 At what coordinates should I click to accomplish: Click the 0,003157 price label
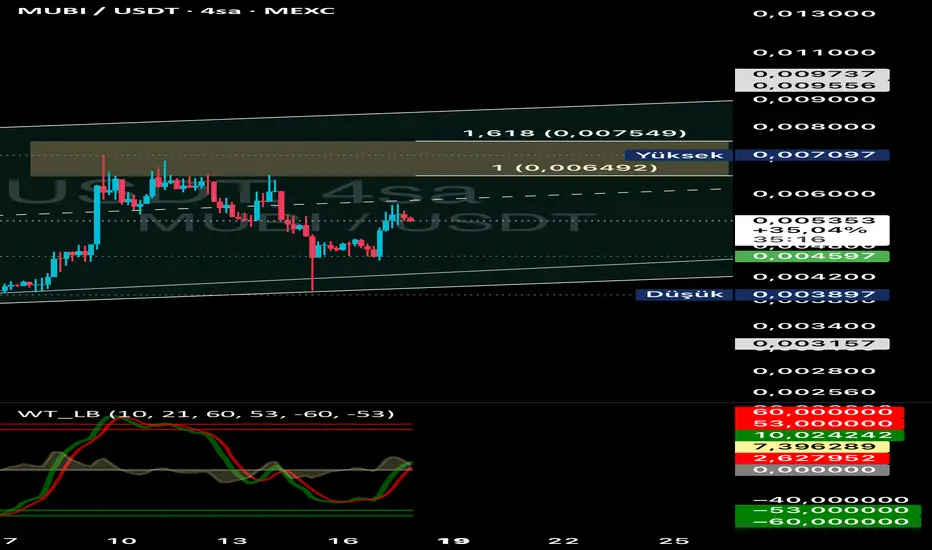[812, 344]
